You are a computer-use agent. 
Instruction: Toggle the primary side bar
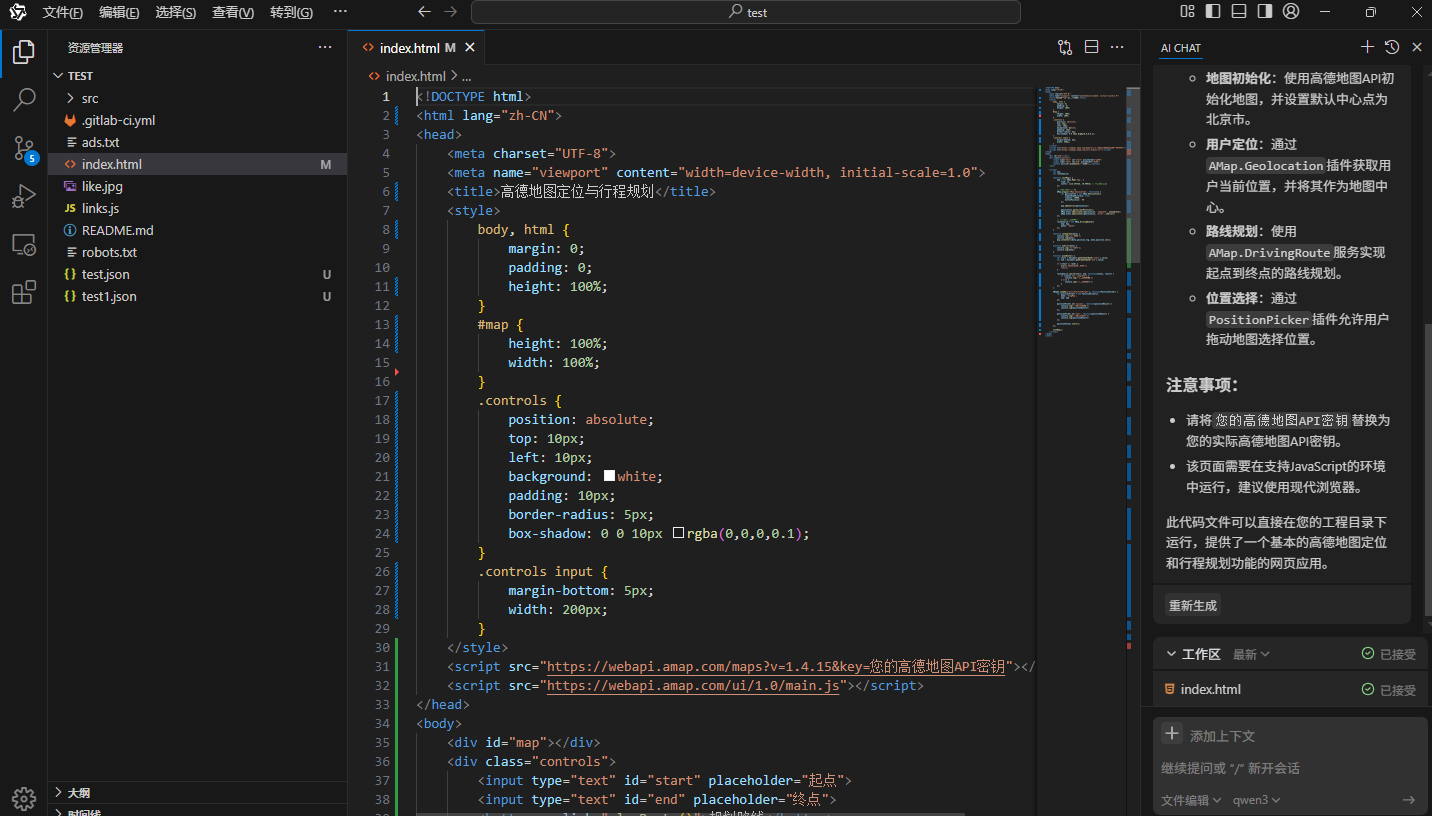[x=1213, y=12]
